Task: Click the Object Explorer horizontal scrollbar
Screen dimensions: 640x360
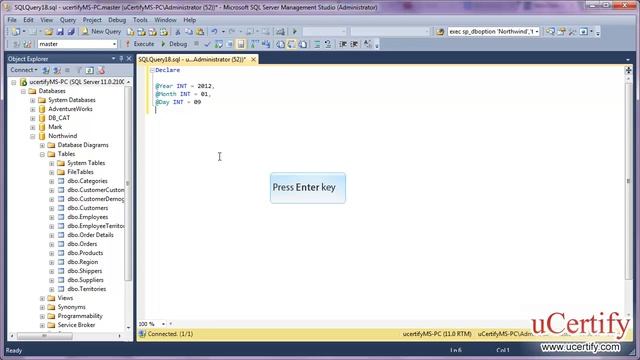Action: [44, 336]
